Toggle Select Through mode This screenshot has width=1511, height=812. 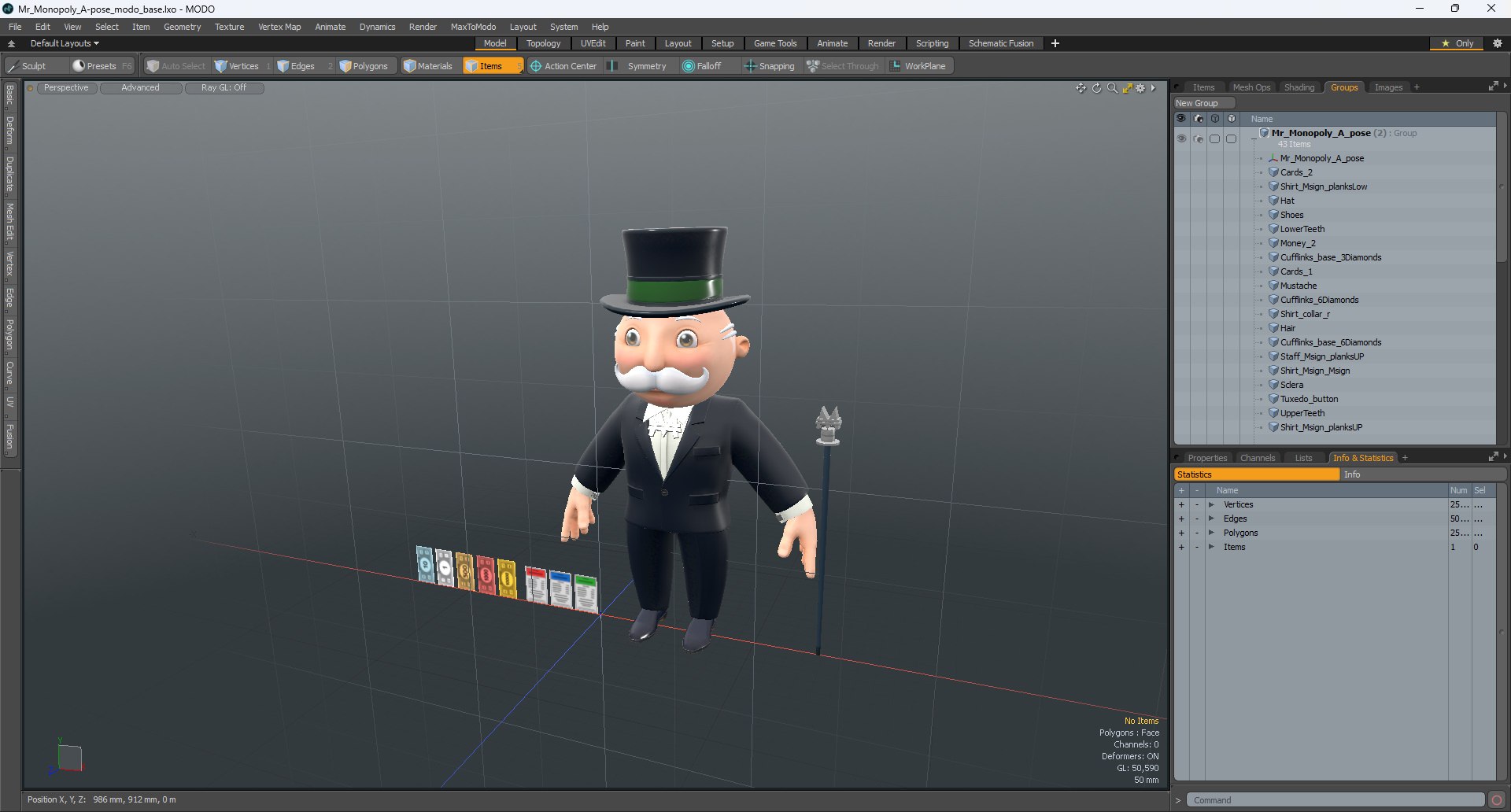click(843, 66)
